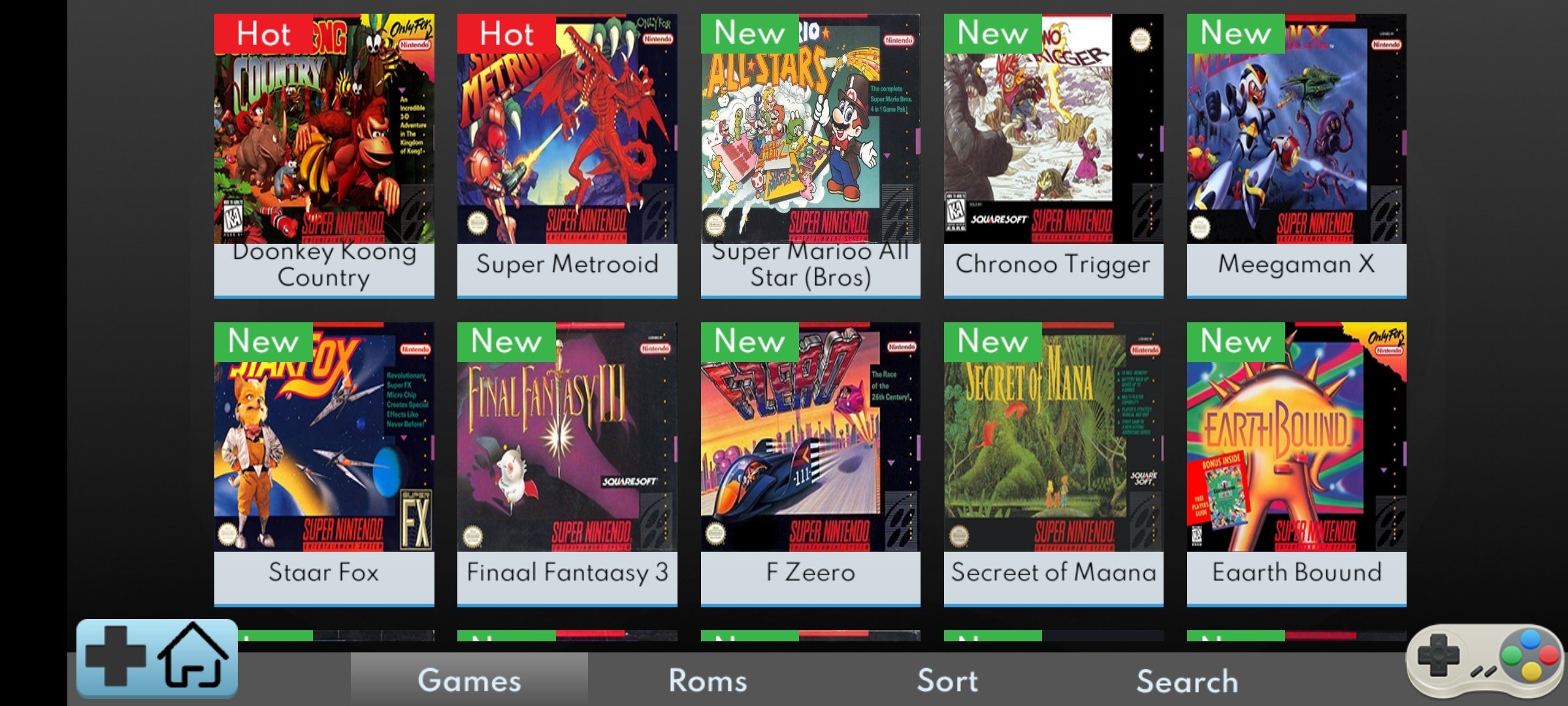Click the Hot badge on Super Metrooid
1568x706 pixels.
(x=506, y=33)
